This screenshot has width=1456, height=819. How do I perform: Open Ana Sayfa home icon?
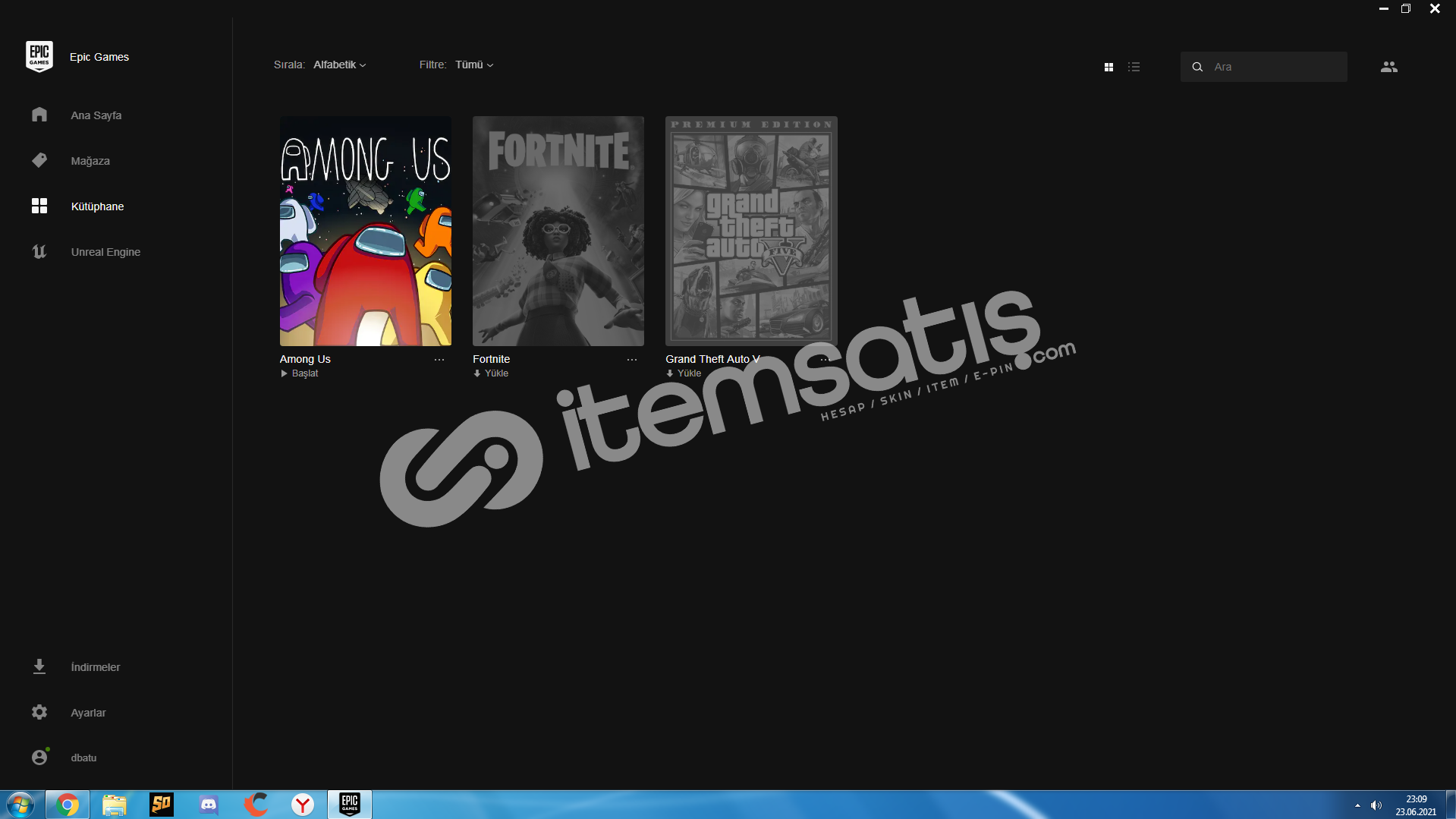coord(39,115)
